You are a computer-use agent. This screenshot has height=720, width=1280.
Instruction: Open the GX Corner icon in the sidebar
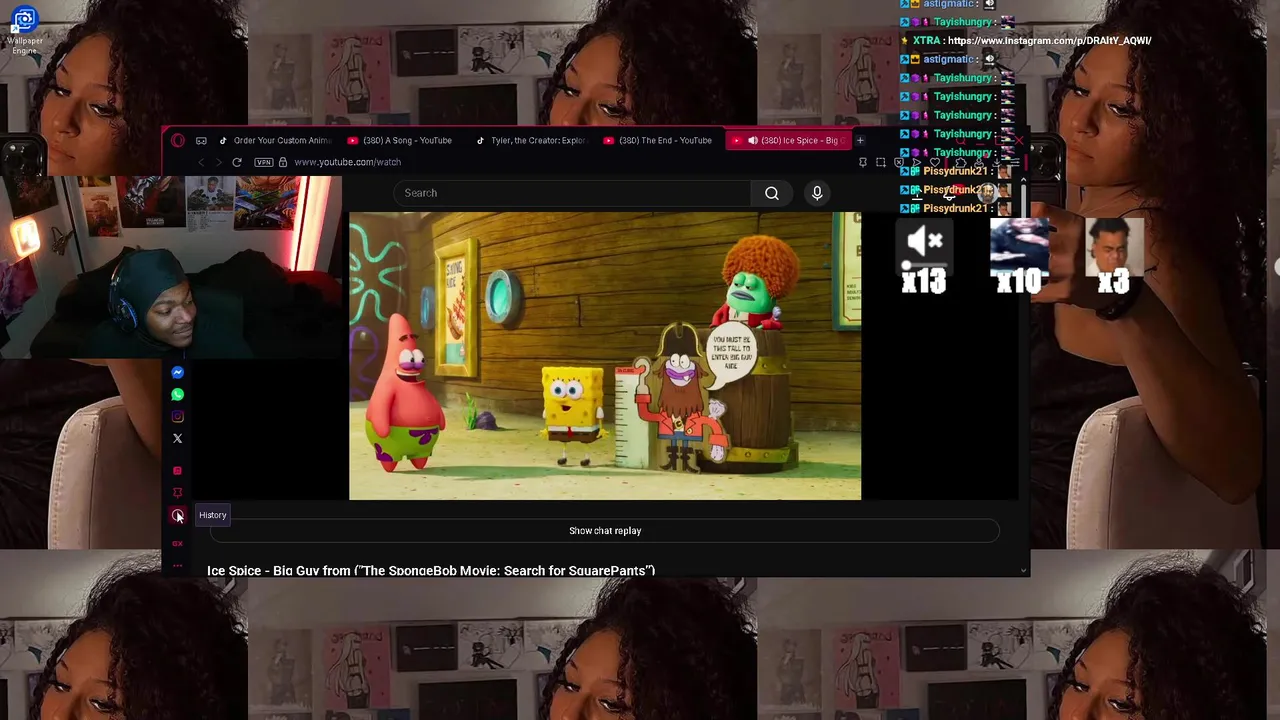tap(177, 543)
